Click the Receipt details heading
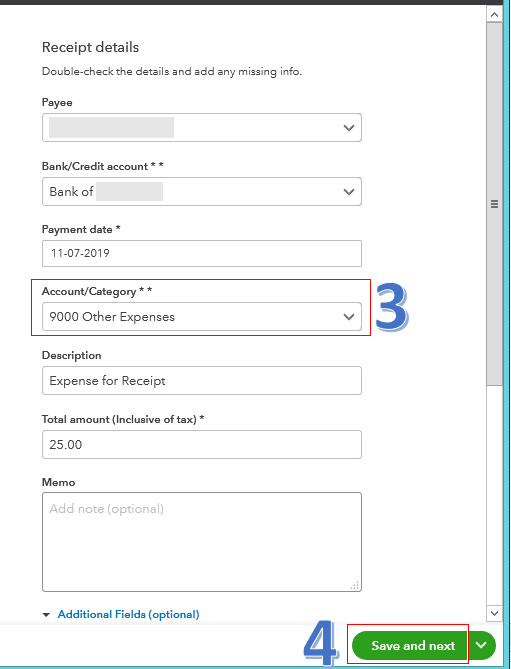Image resolution: width=511 pixels, height=669 pixels. click(90, 47)
